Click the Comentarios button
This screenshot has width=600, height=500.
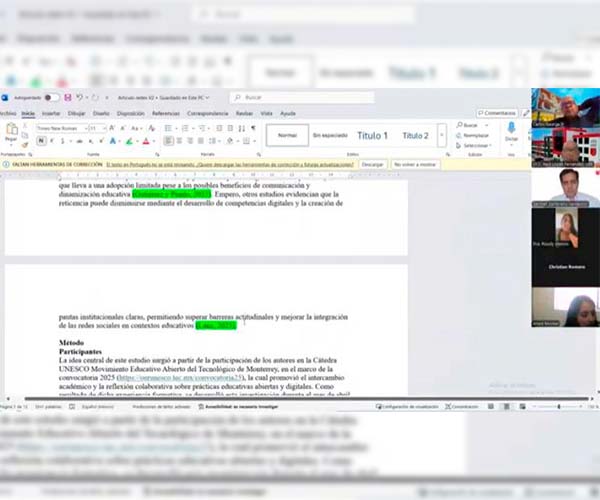click(x=497, y=113)
